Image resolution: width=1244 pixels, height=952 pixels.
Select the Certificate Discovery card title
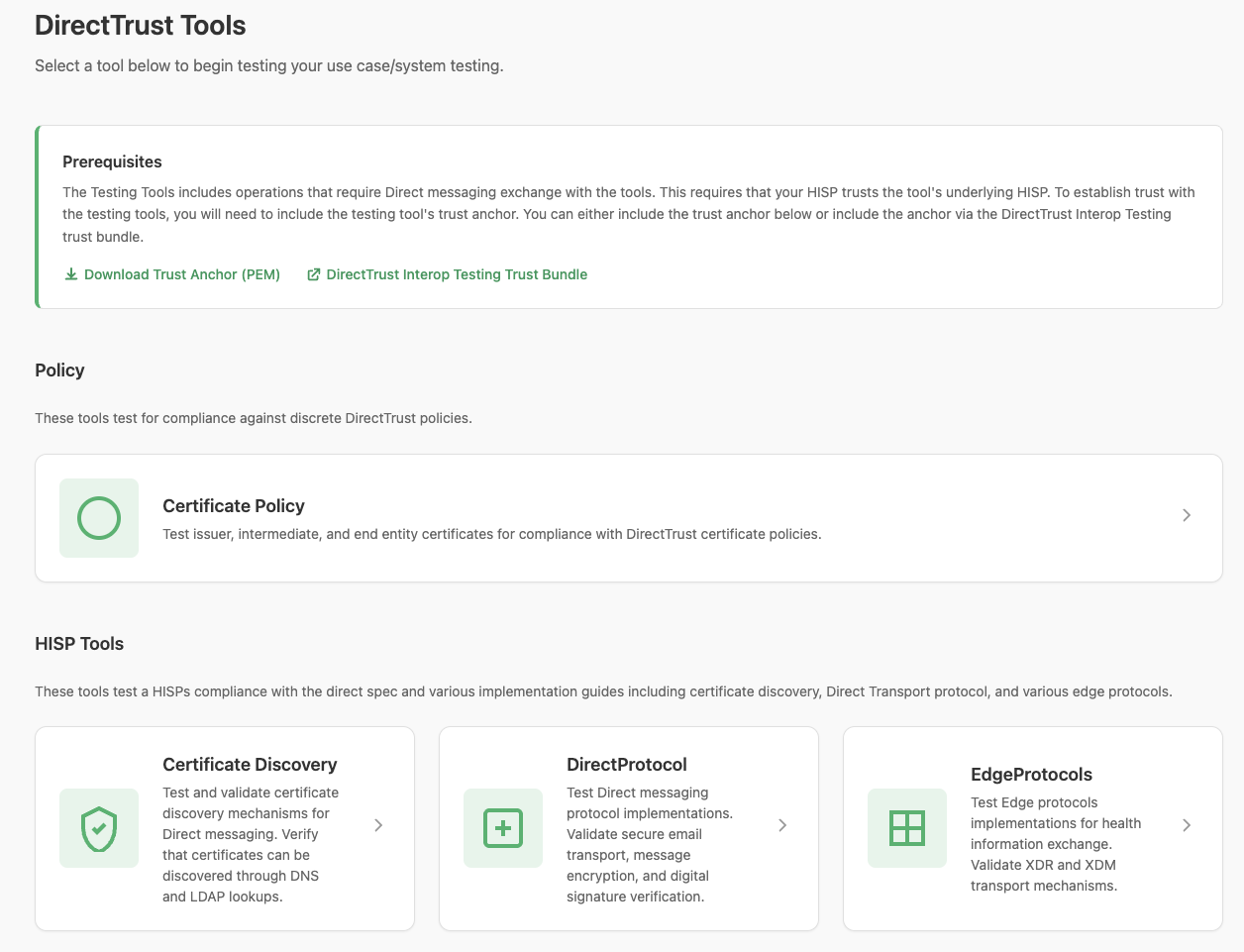(250, 765)
